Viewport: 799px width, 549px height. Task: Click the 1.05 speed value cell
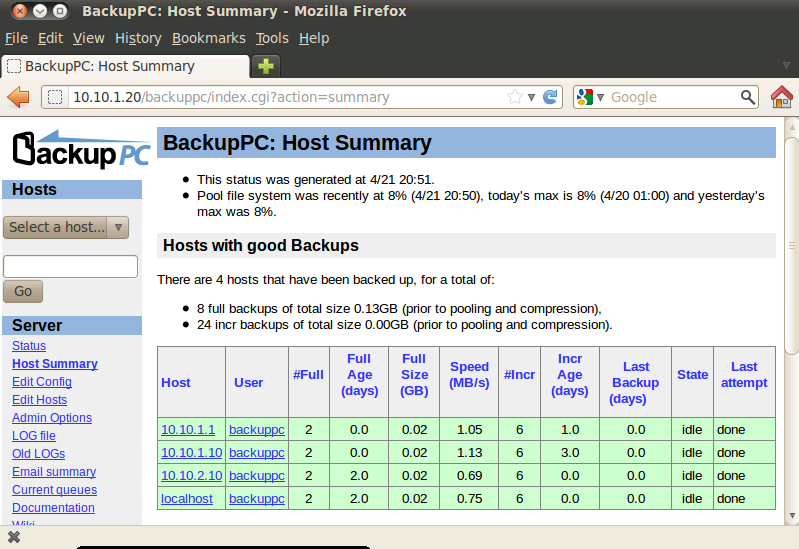point(469,430)
